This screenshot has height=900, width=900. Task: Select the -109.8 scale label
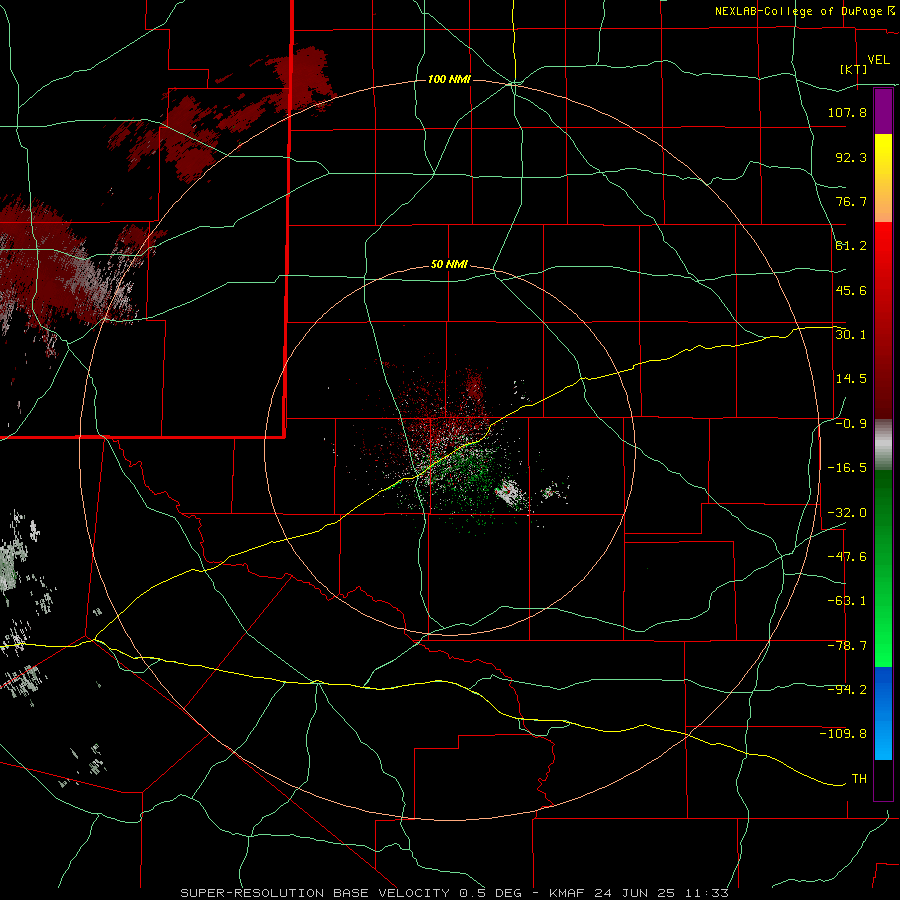843,734
